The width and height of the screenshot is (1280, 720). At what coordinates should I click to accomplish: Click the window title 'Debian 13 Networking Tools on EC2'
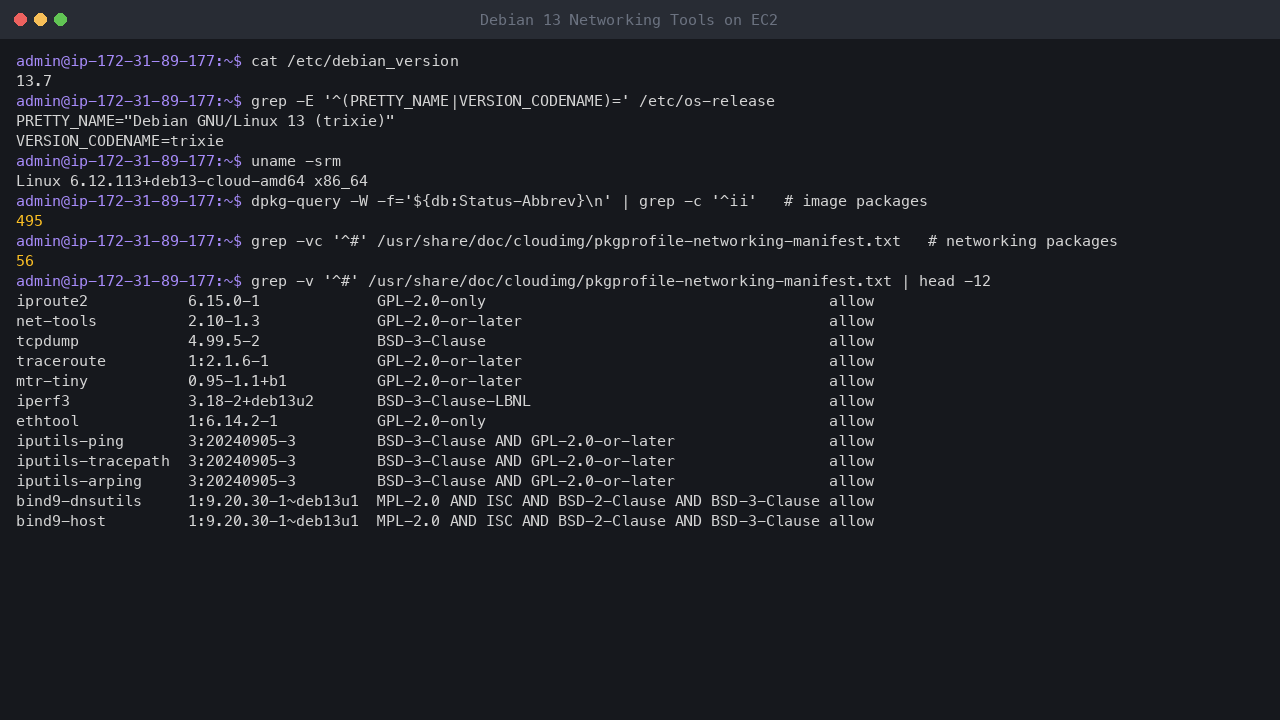[x=628, y=20]
